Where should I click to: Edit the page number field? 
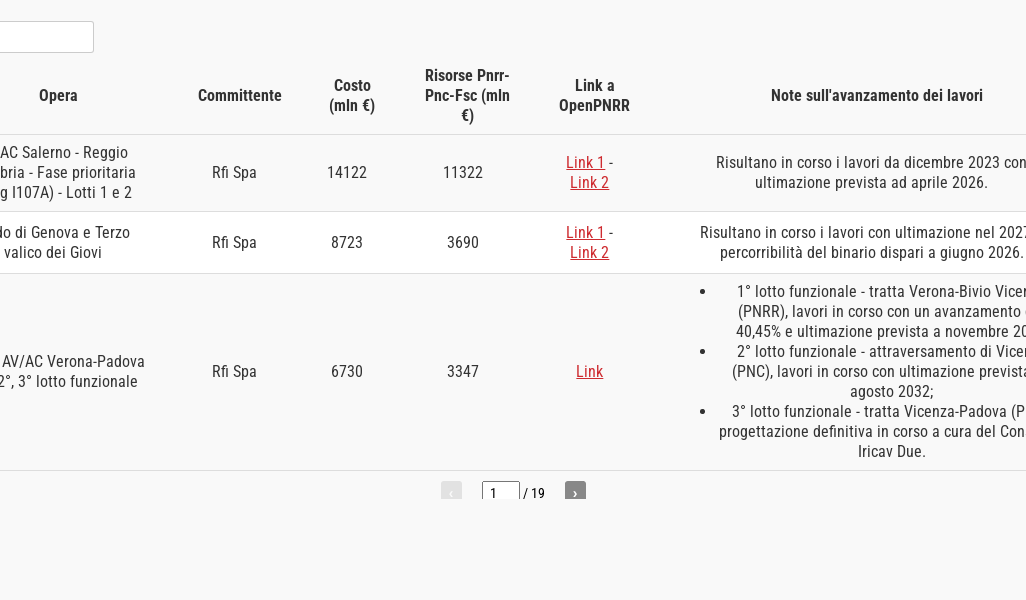pos(501,491)
